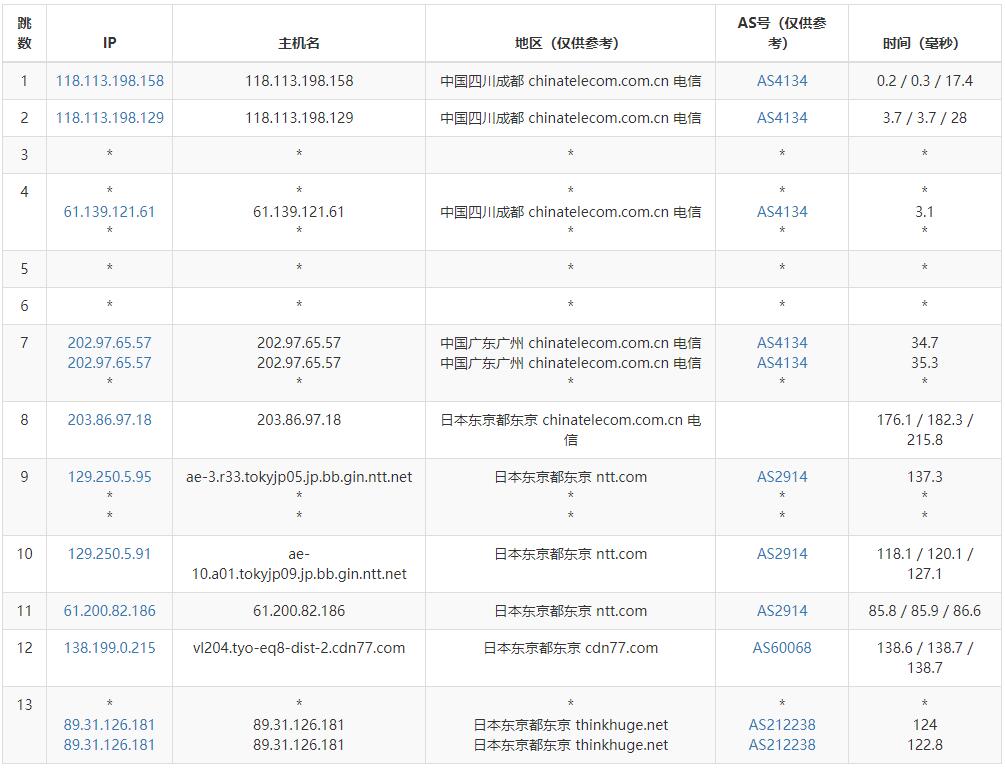1006x768 pixels.
Task: Click the plain 61.200.82.186 hostname cell
Action: click(299, 611)
